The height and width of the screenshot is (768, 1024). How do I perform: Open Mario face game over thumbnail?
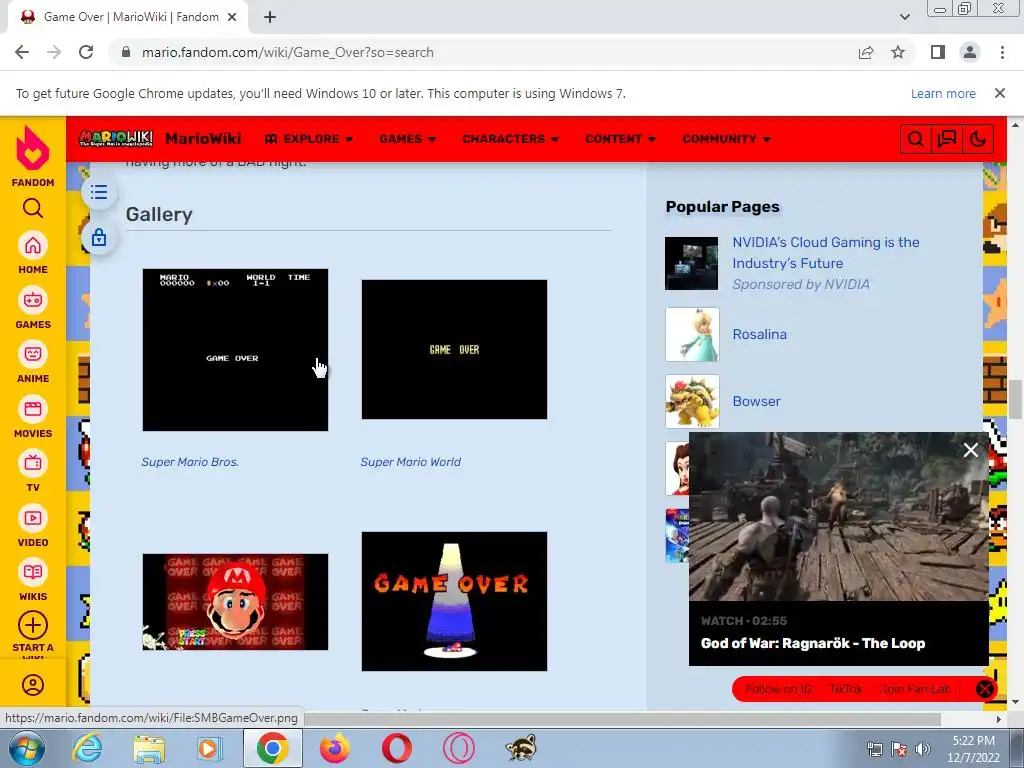coord(235,601)
